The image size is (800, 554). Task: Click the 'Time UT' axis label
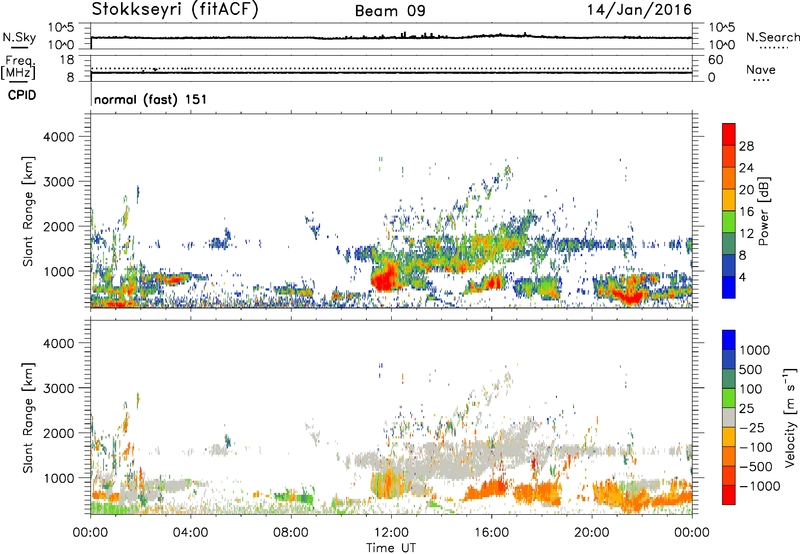[391, 548]
